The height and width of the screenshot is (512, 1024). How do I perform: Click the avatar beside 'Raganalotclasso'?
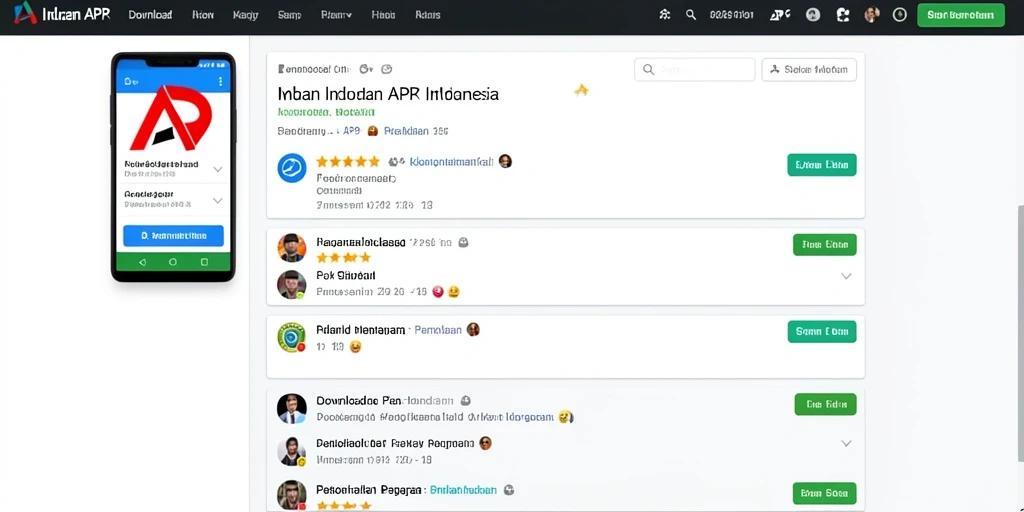click(292, 248)
